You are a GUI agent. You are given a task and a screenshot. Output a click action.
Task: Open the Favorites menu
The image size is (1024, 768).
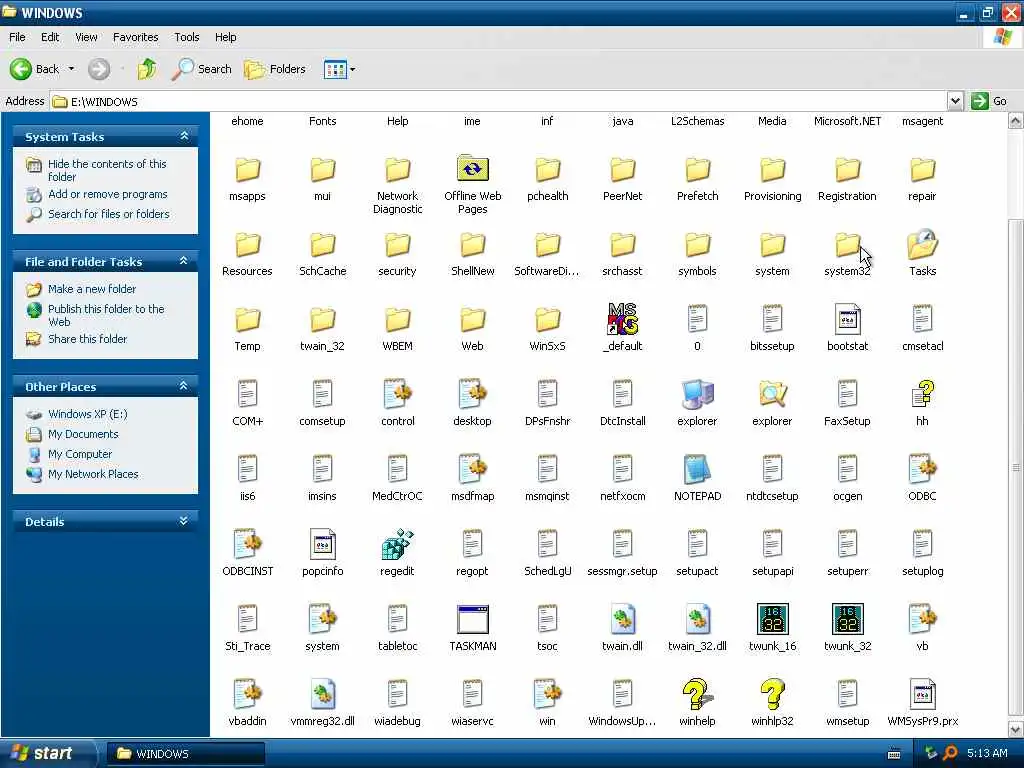(x=135, y=37)
